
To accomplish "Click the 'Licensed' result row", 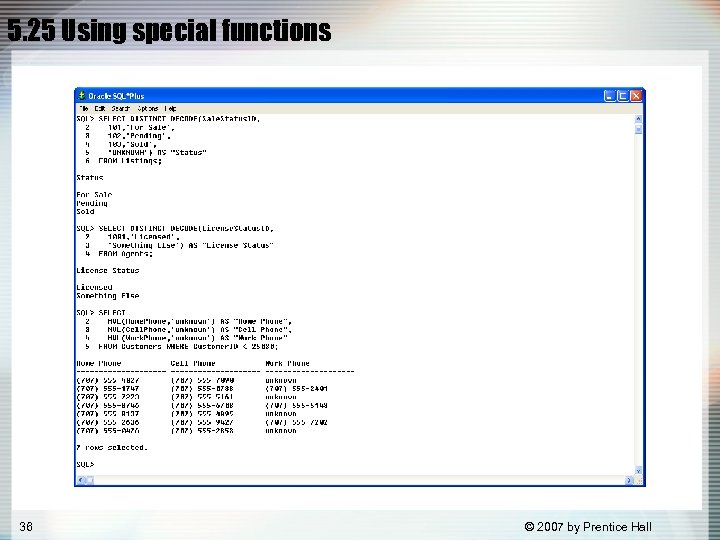I will [x=94, y=287].
